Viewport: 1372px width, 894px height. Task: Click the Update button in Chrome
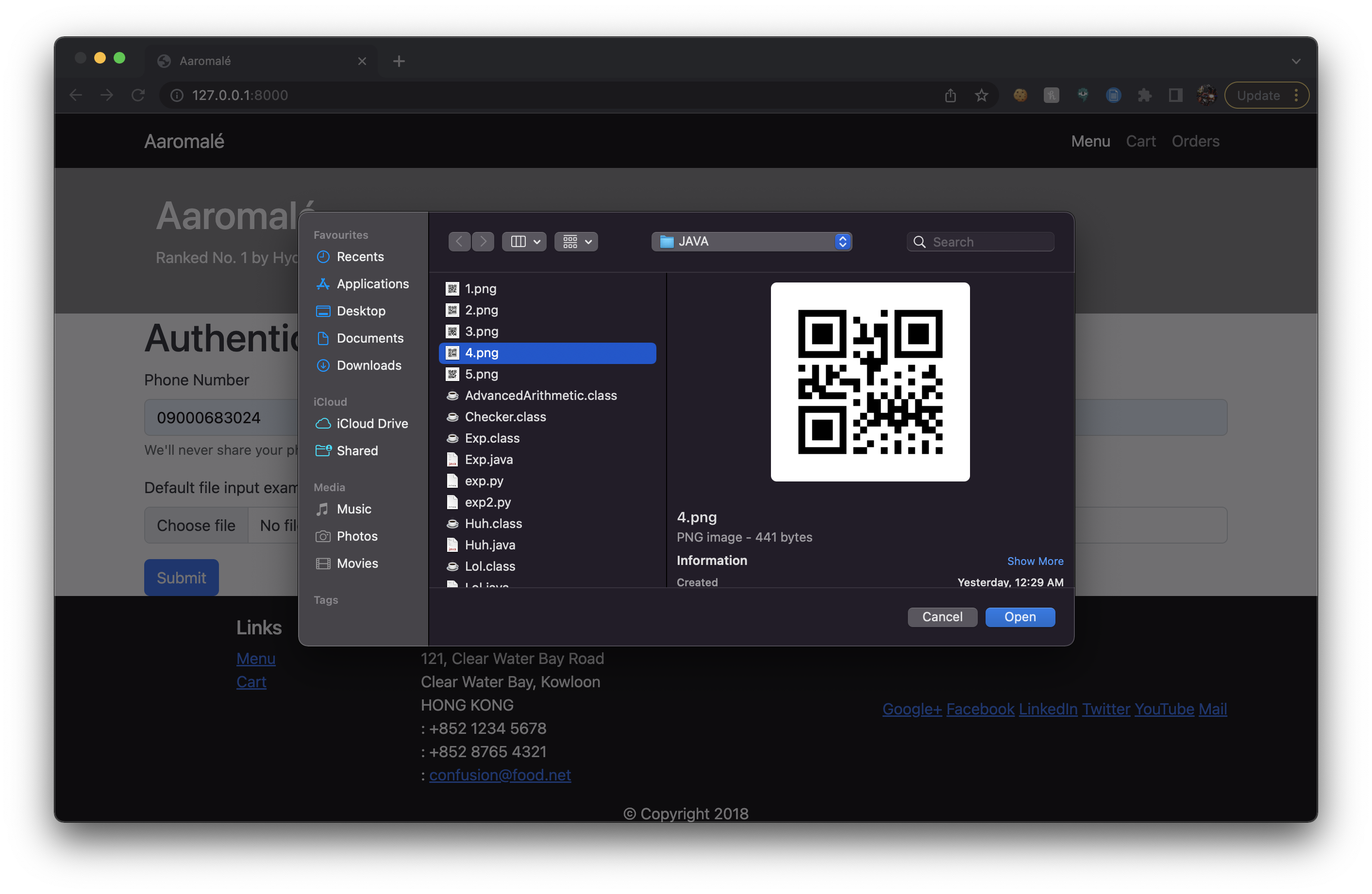click(x=1258, y=95)
